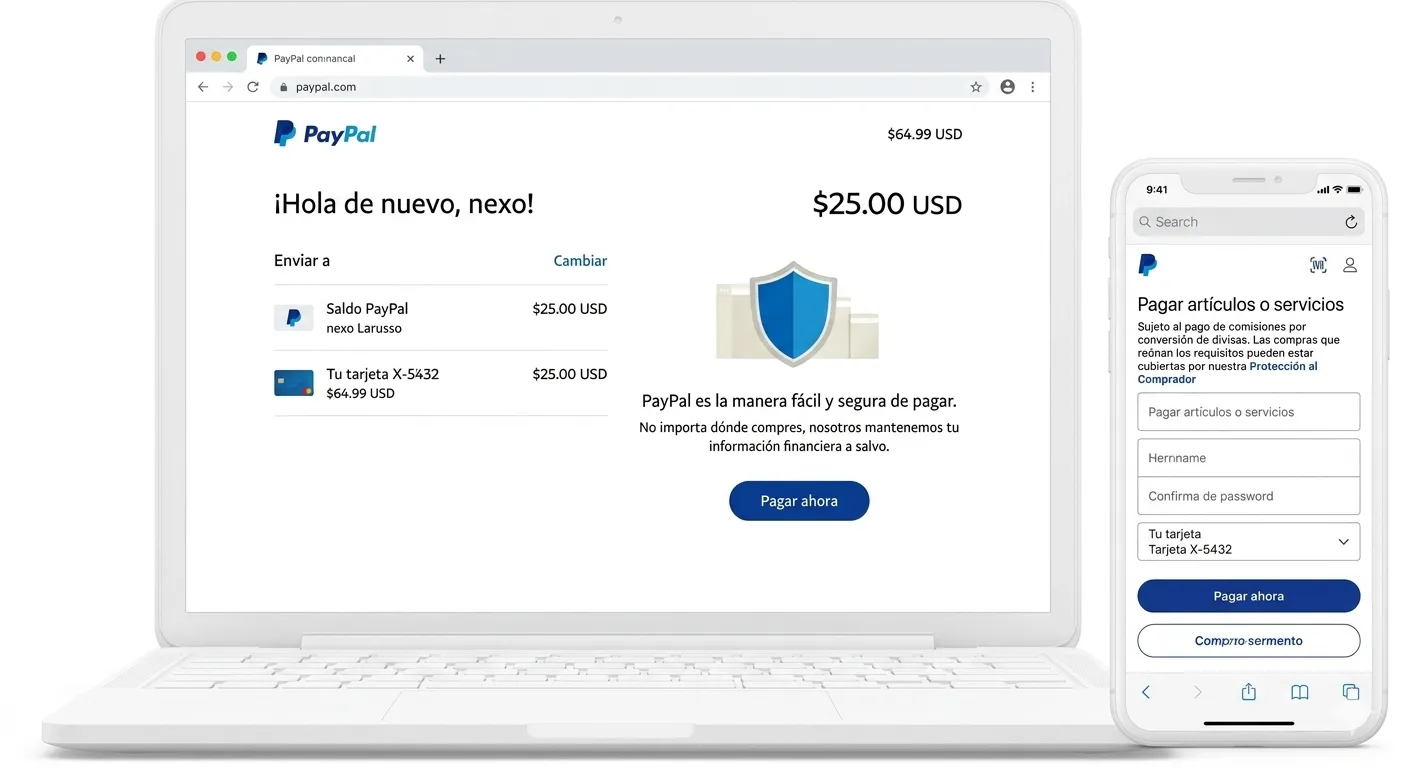Tap Pagar ahora on the phone
This screenshot has height=768, width=1408.
(x=1249, y=596)
